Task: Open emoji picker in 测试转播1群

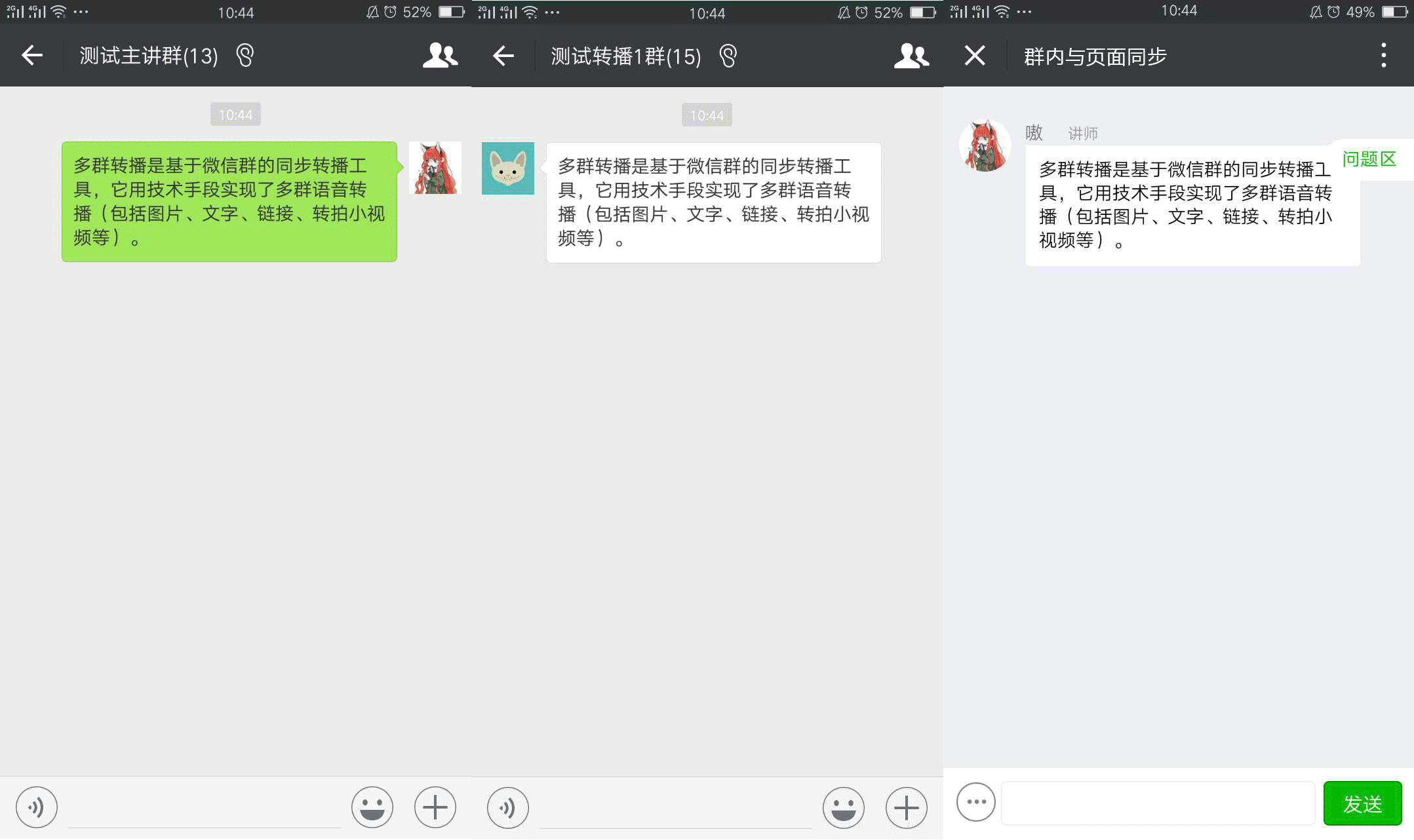Action: point(843,807)
